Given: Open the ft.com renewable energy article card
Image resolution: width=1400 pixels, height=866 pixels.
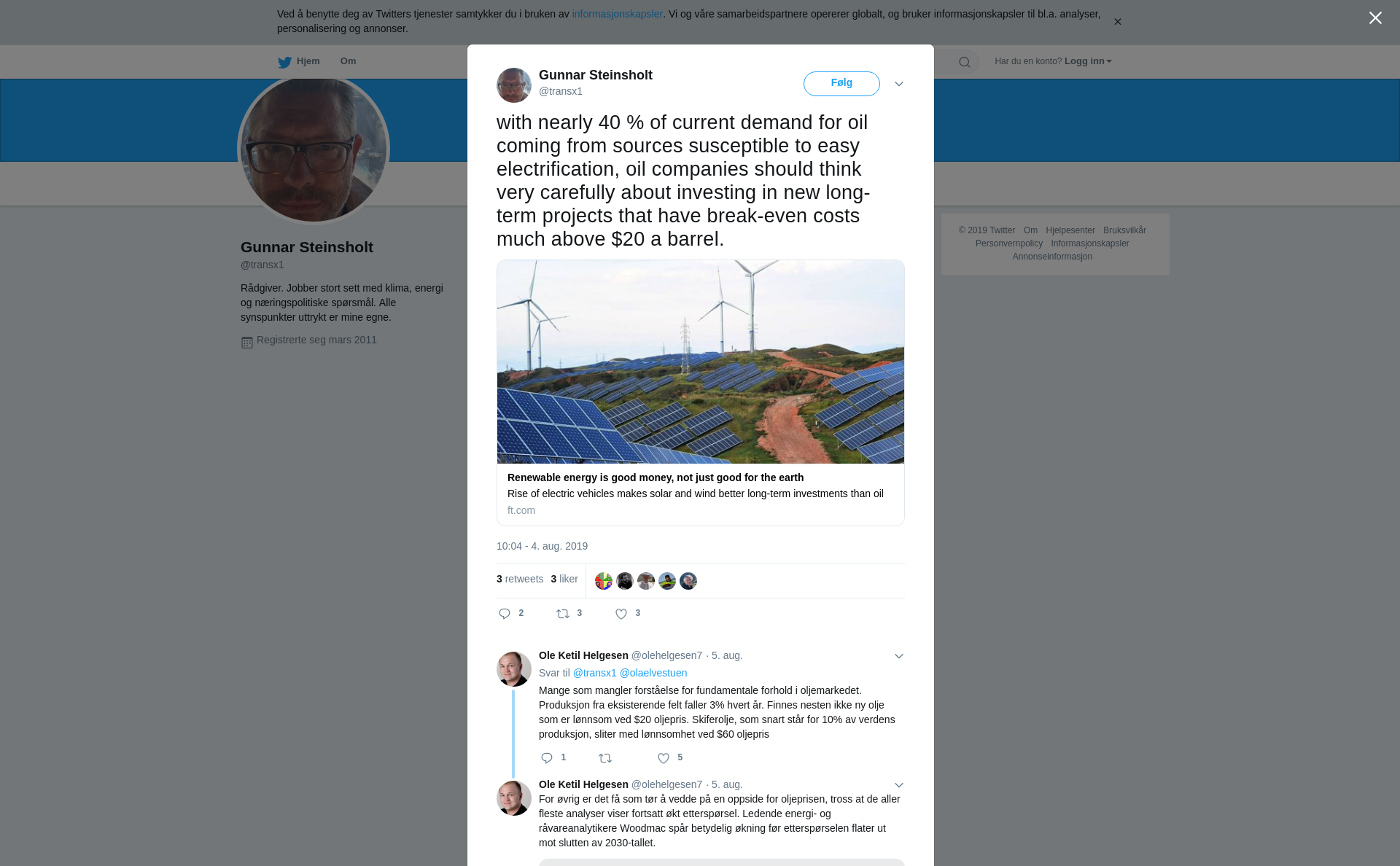Looking at the screenshot, I should click(700, 392).
